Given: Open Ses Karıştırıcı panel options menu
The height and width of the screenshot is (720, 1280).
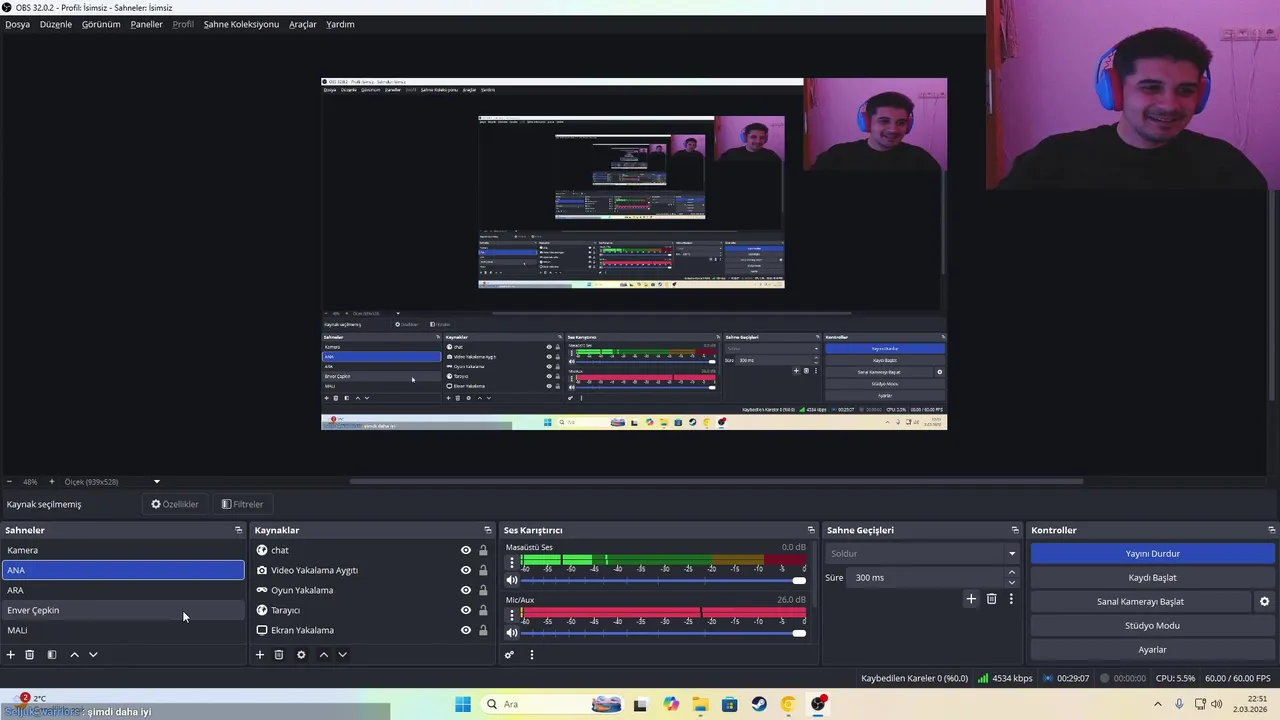Looking at the screenshot, I should [532, 655].
